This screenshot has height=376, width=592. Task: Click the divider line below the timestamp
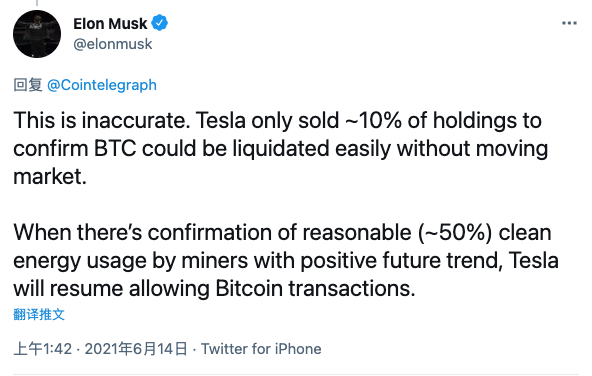pyautogui.click(x=296, y=374)
